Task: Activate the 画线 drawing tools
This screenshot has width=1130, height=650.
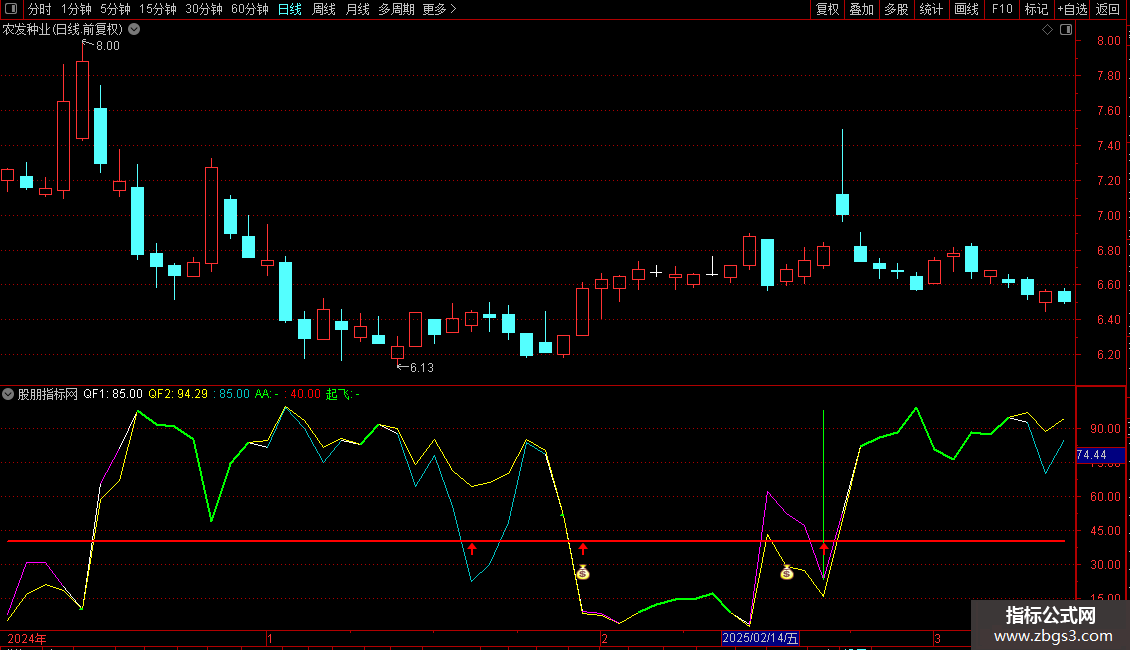Action: 966,9
